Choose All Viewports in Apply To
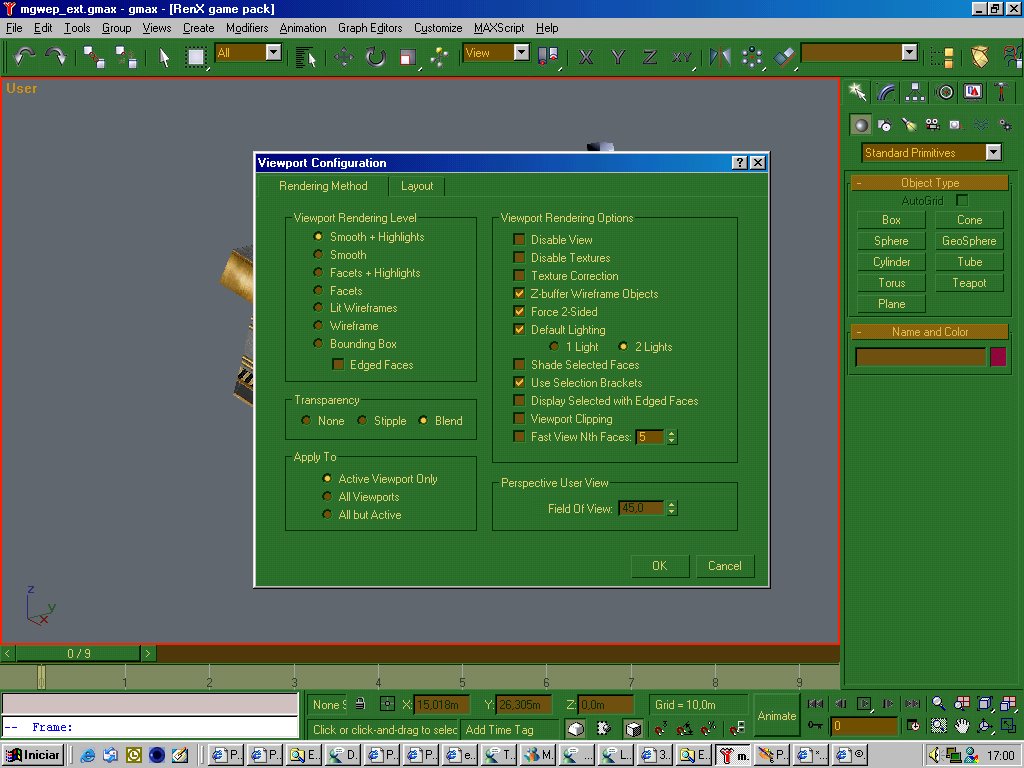Image resolution: width=1024 pixels, height=768 pixels. 327,496
